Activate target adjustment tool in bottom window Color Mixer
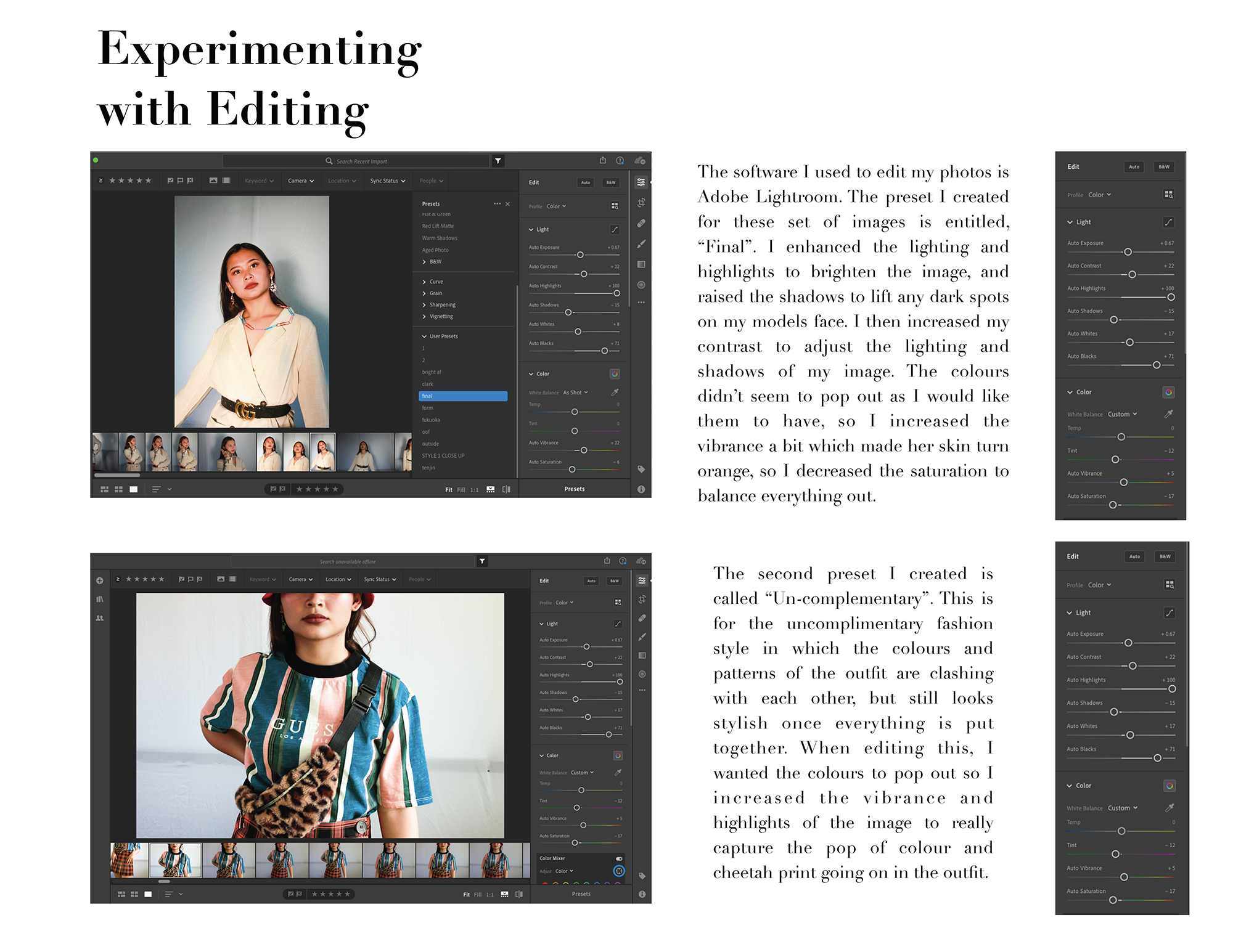 click(x=619, y=871)
